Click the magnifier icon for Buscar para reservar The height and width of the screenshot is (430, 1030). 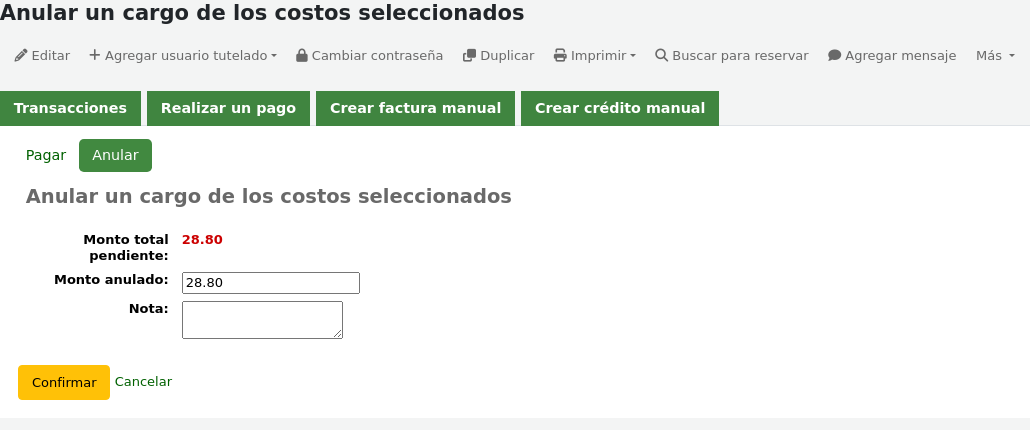pos(661,55)
